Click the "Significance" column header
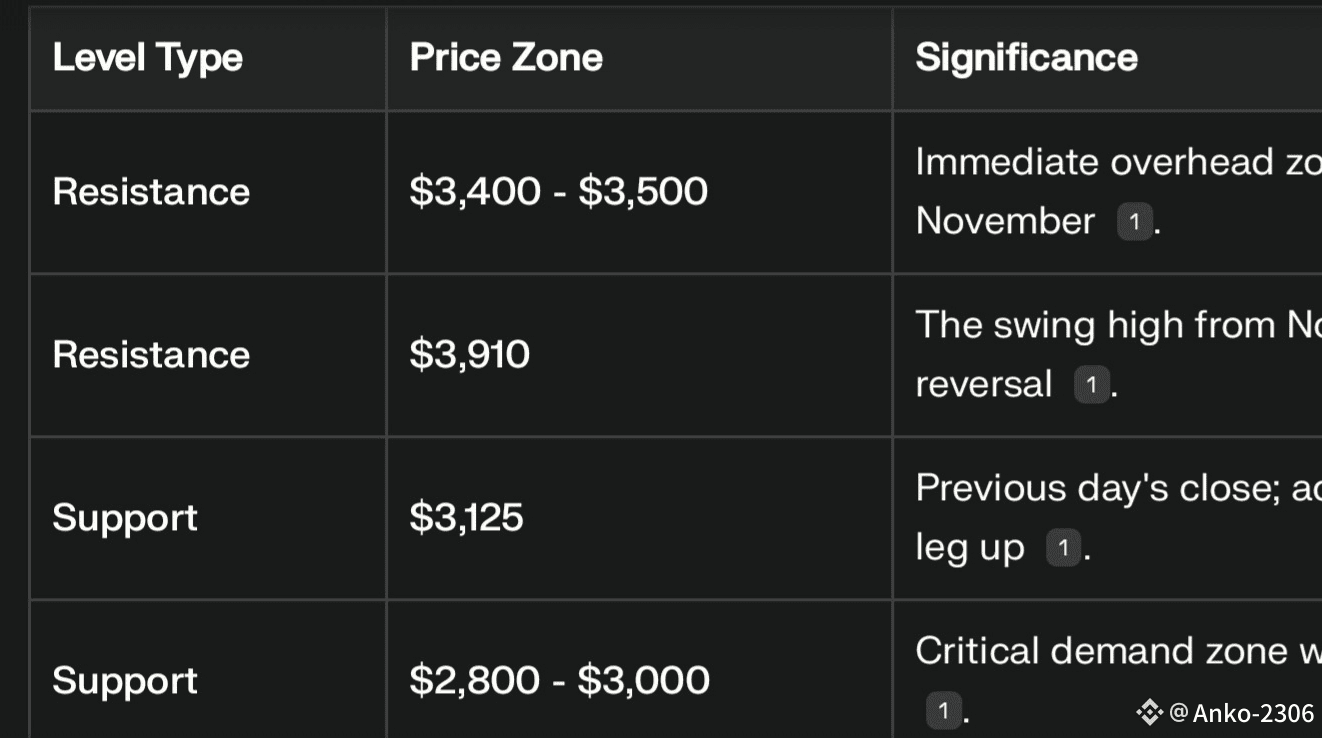The height and width of the screenshot is (738, 1322). point(1026,58)
